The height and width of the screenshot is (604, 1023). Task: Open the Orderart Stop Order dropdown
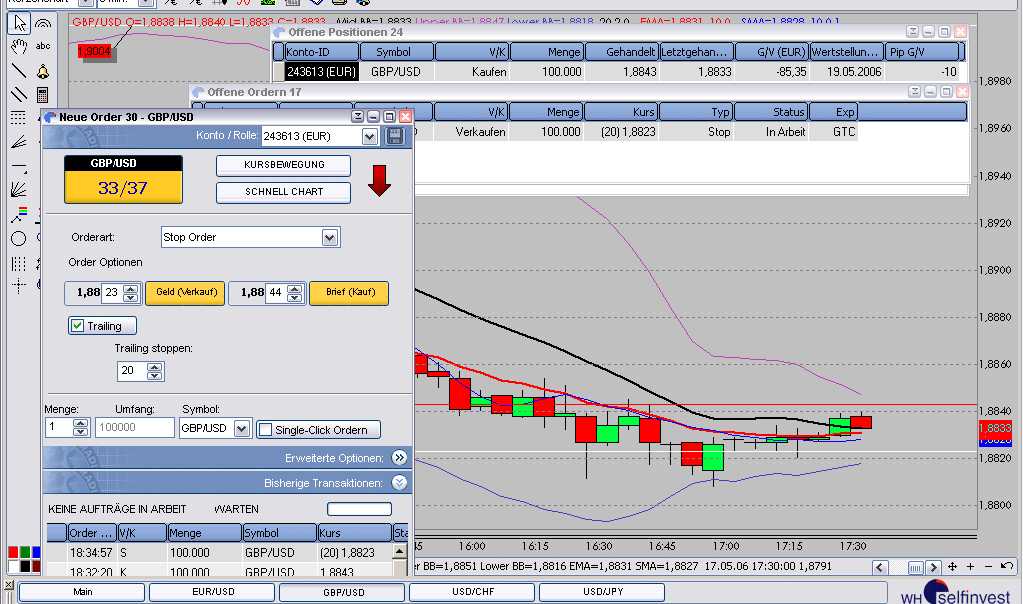point(330,237)
